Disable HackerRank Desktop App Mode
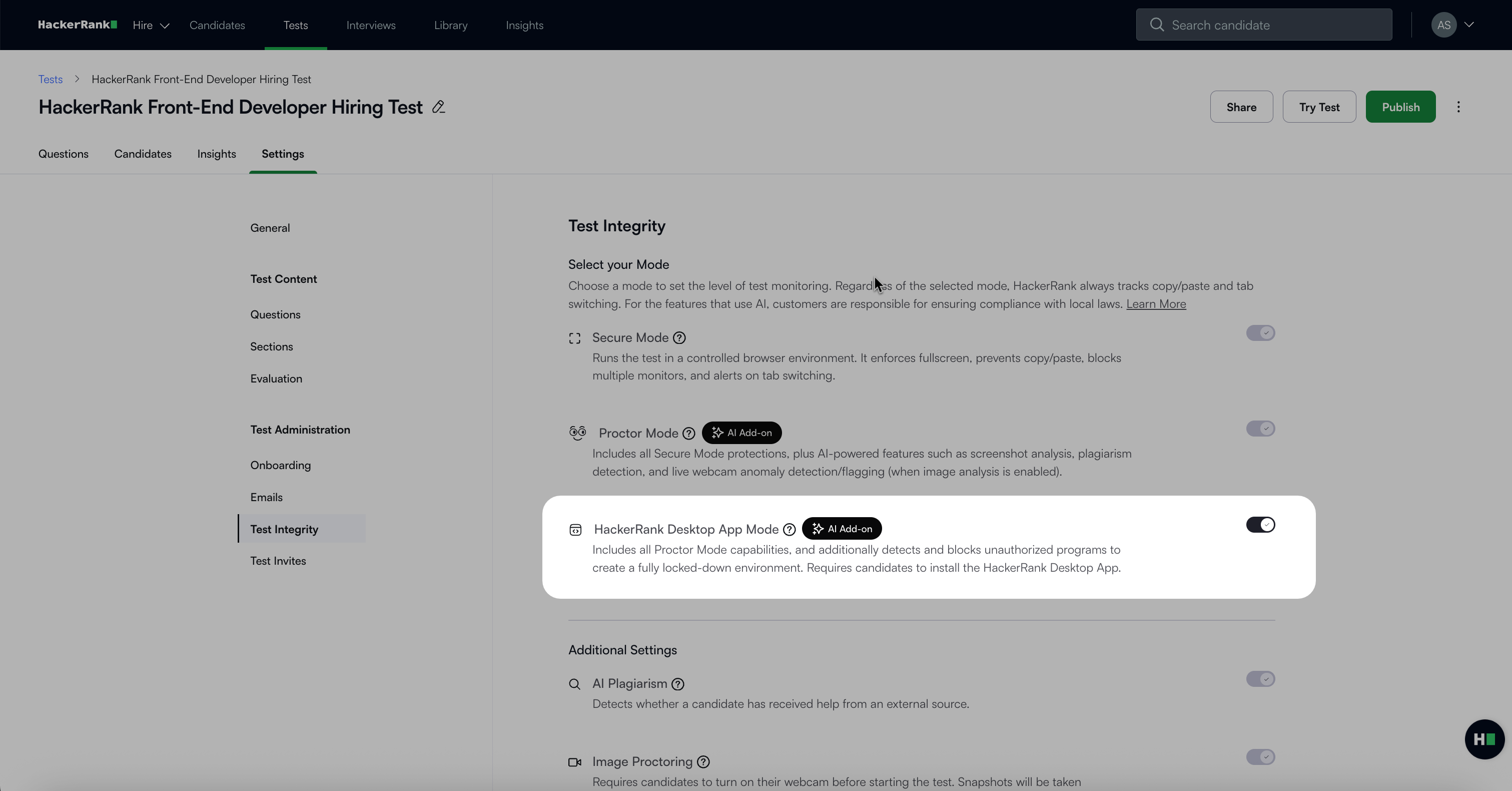 [1261, 524]
